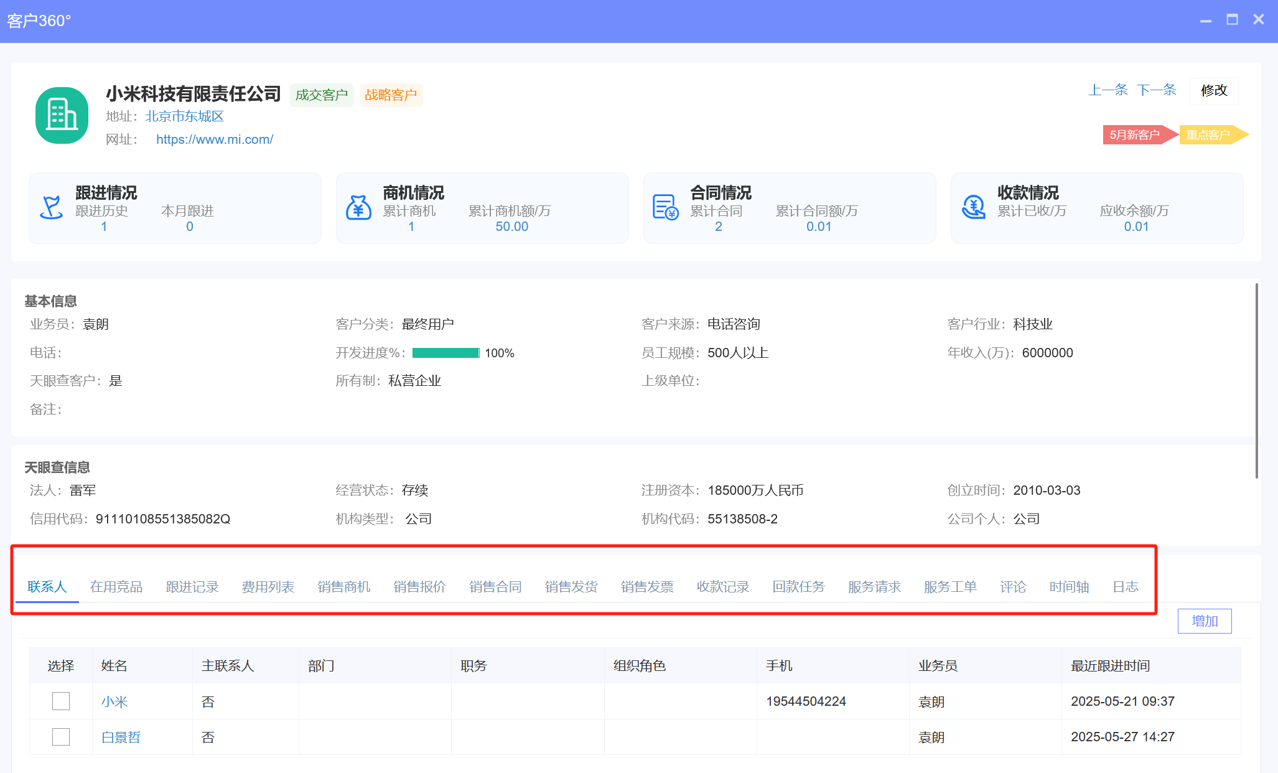
Task: Click the 商机情况 money bag icon
Action: click(359, 207)
